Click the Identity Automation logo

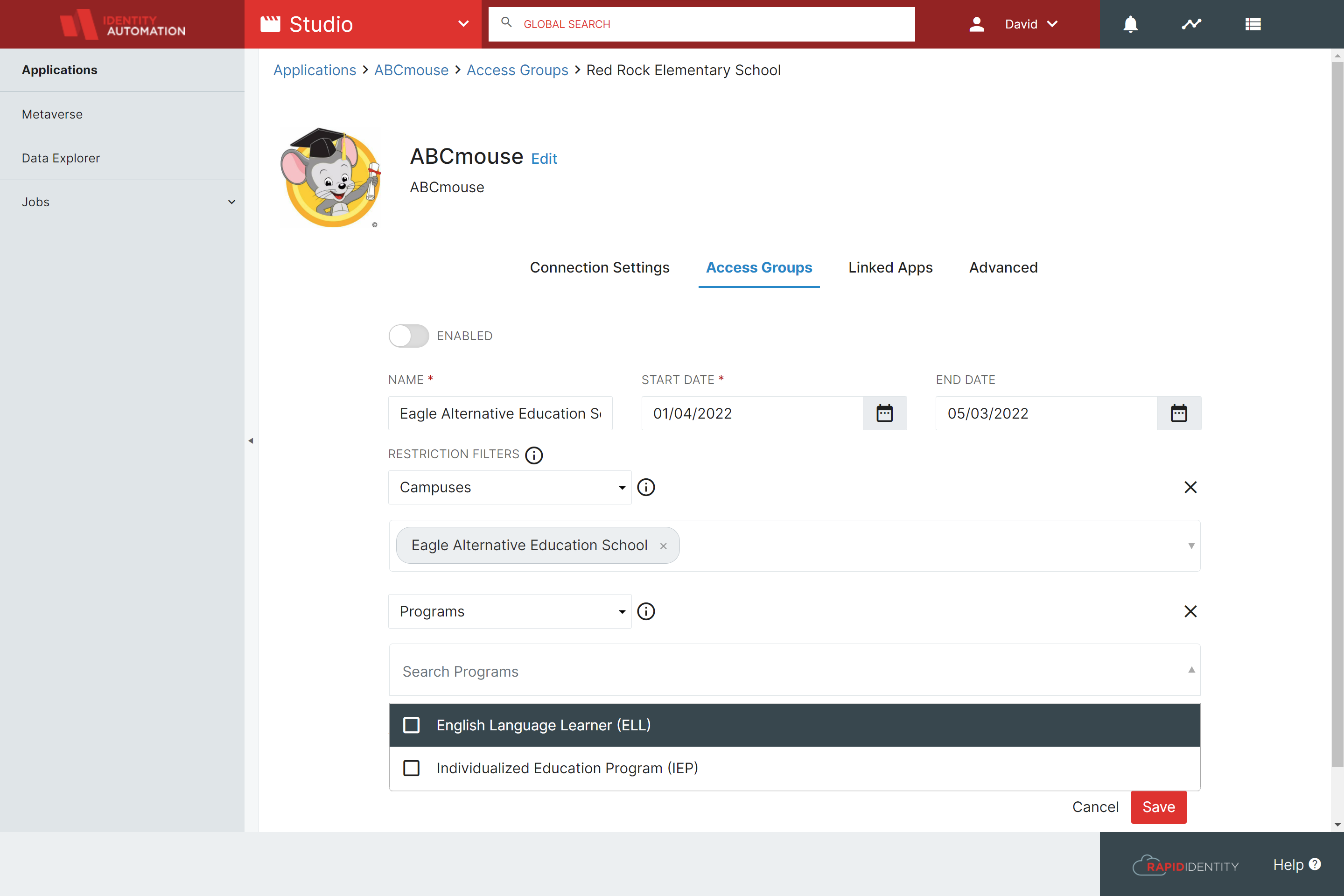click(122, 24)
